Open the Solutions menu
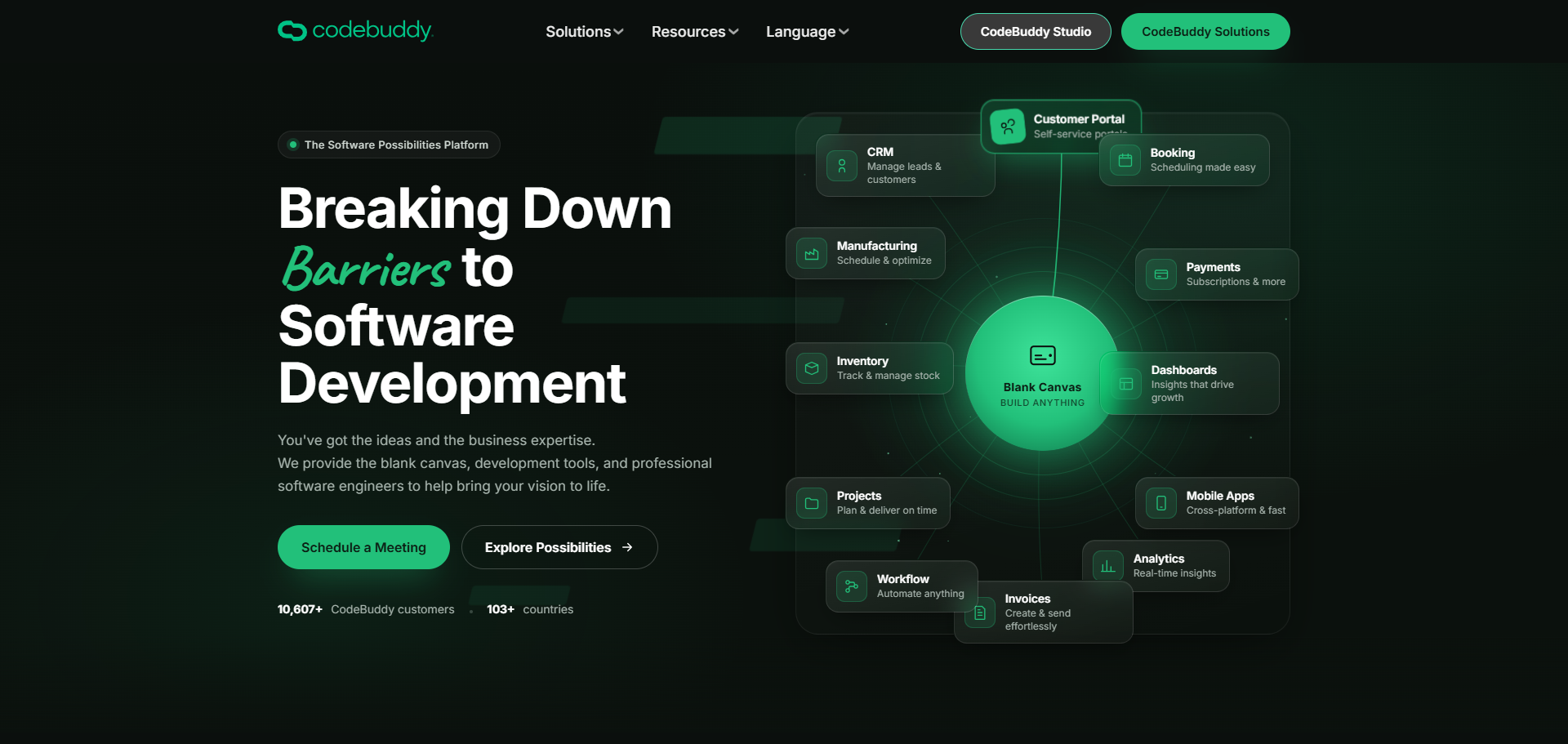1568x744 pixels. 585,32
